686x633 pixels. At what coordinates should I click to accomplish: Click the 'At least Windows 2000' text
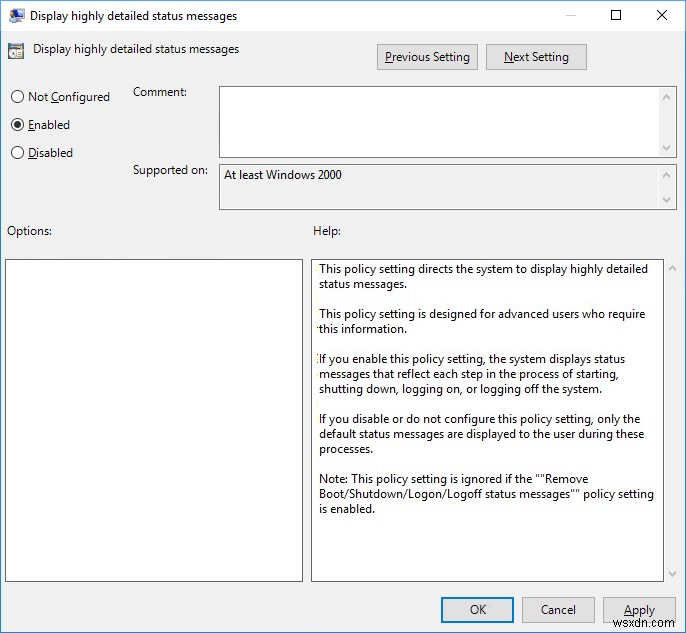point(283,175)
